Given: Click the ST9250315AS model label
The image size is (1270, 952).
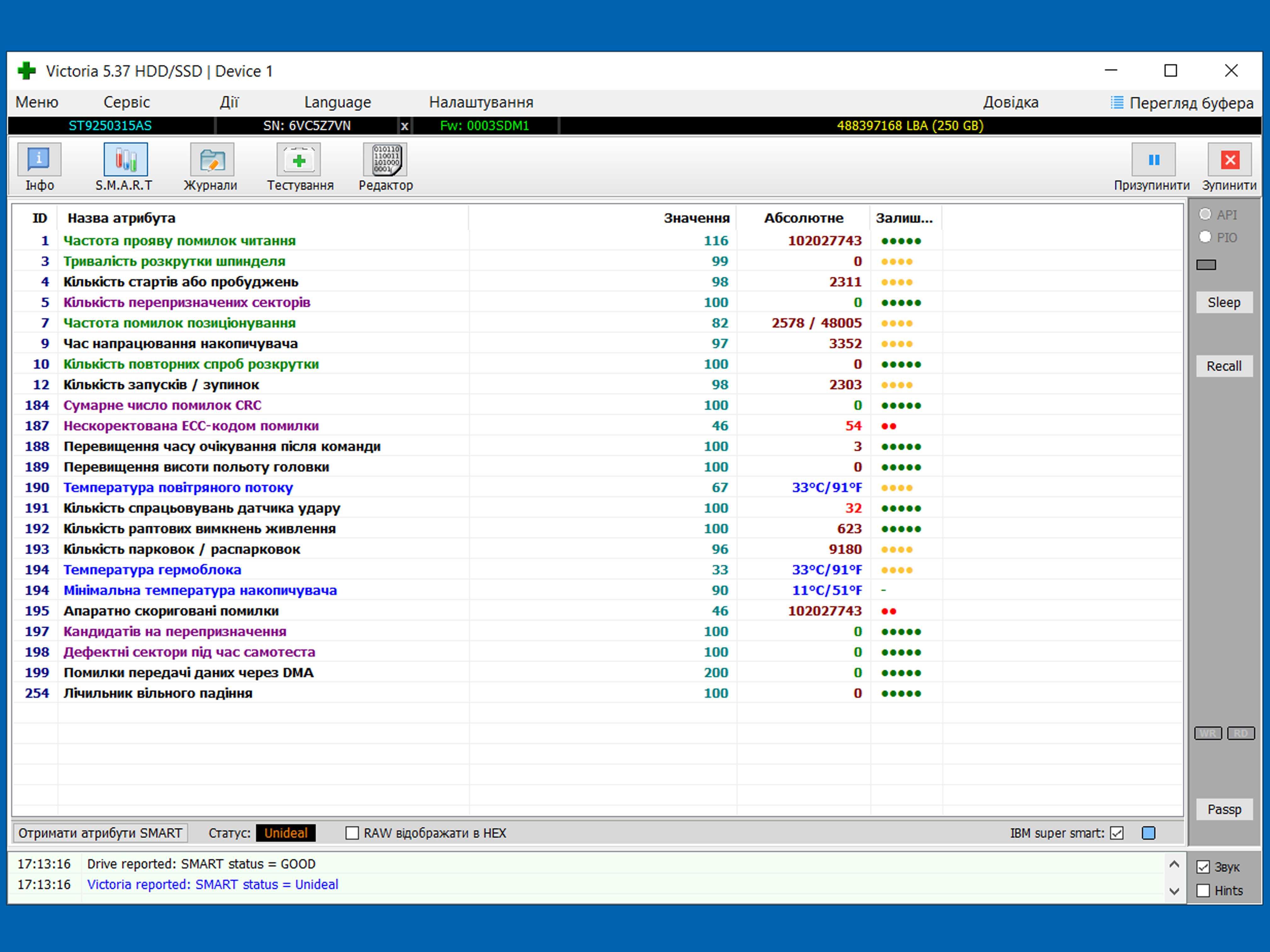Looking at the screenshot, I should pyautogui.click(x=110, y=126).
